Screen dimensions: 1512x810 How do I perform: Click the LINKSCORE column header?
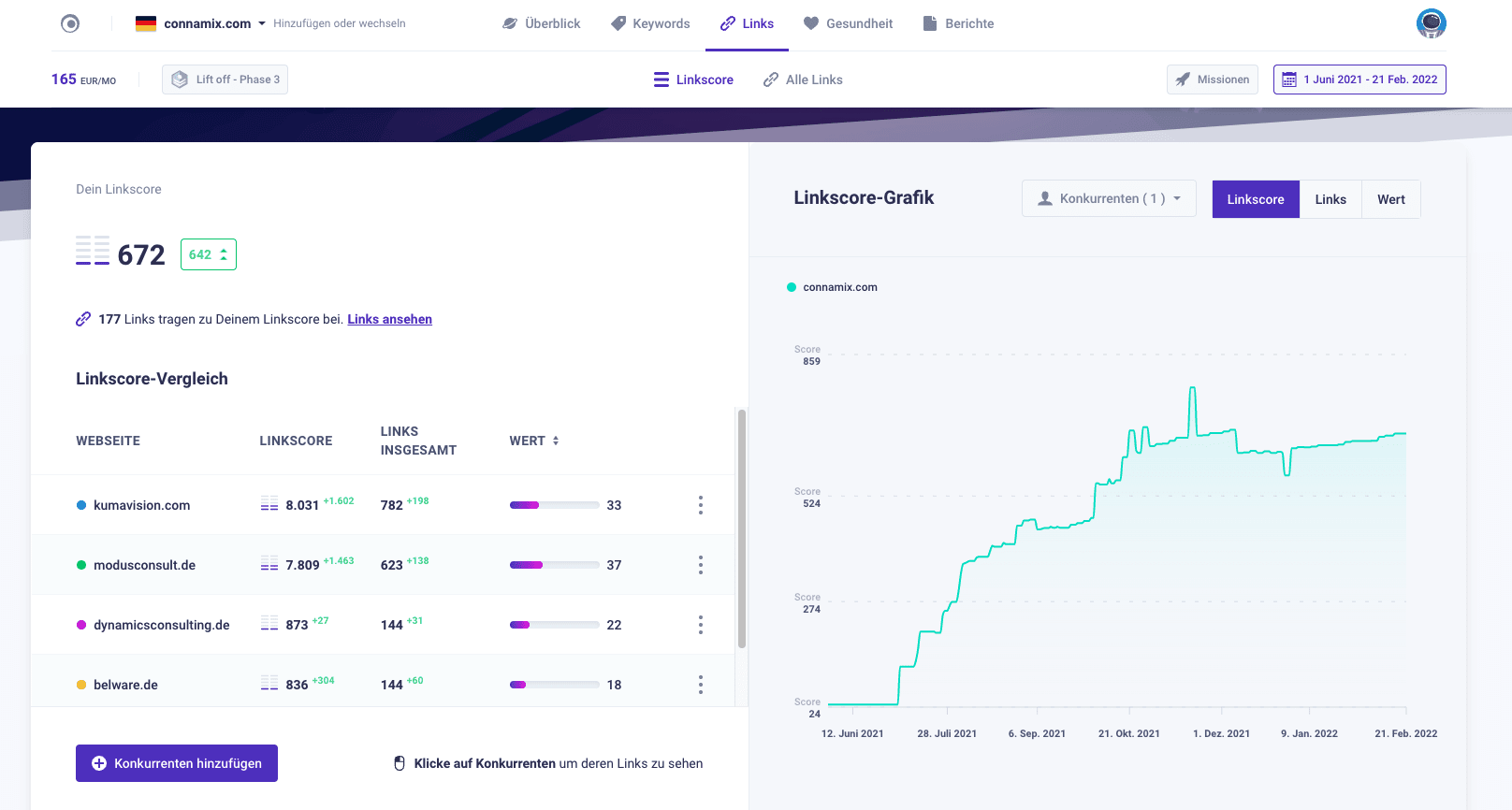[x=296, y=441]
